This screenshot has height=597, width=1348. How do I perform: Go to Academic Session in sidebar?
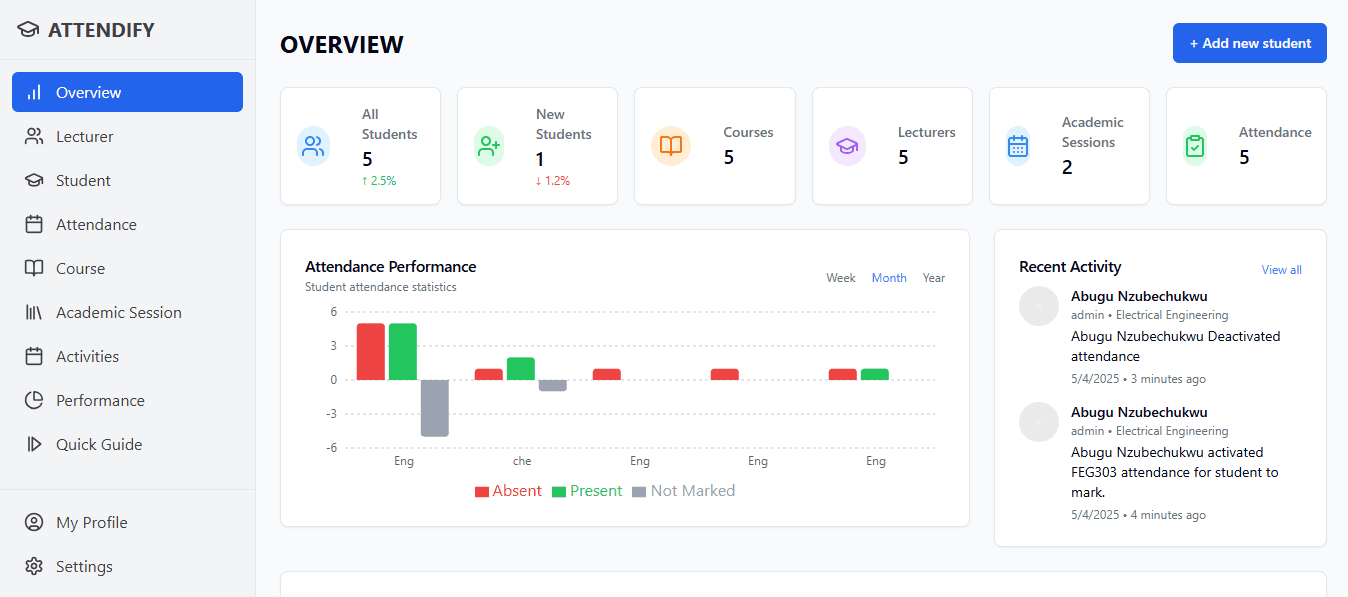click(x=118, y=312)
